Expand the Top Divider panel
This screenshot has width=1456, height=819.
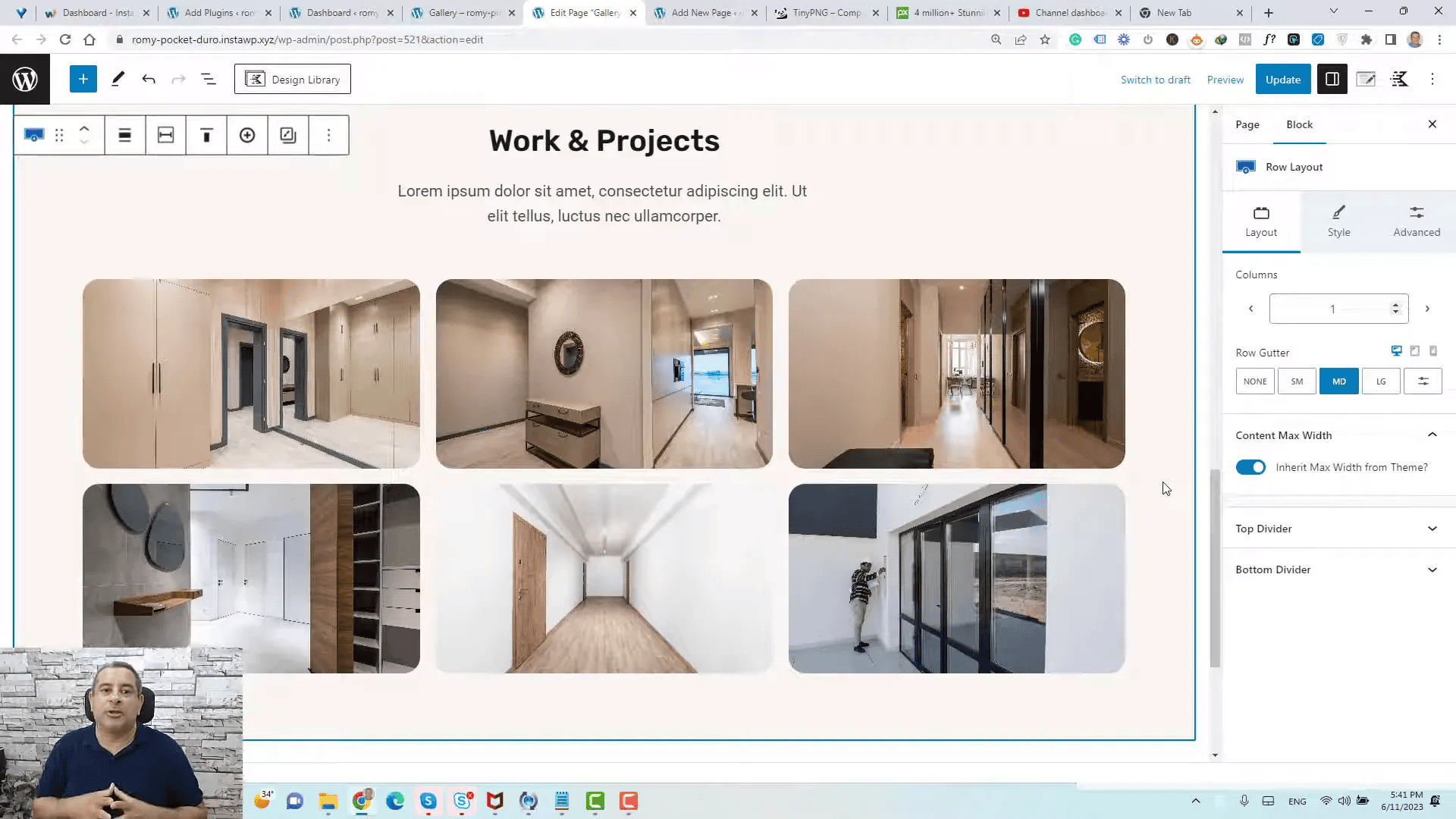pyautogui.click(x=1338, y=529)
